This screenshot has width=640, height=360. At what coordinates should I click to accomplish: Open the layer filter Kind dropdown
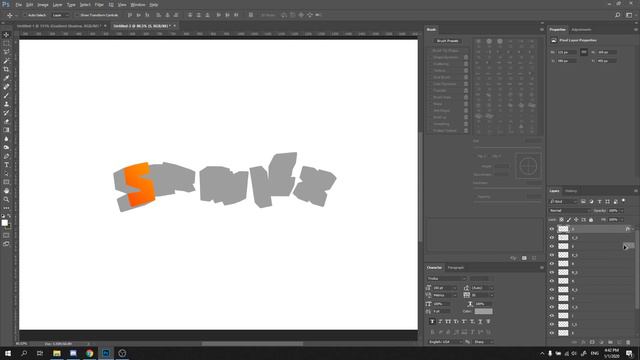(x=563, y=202)
